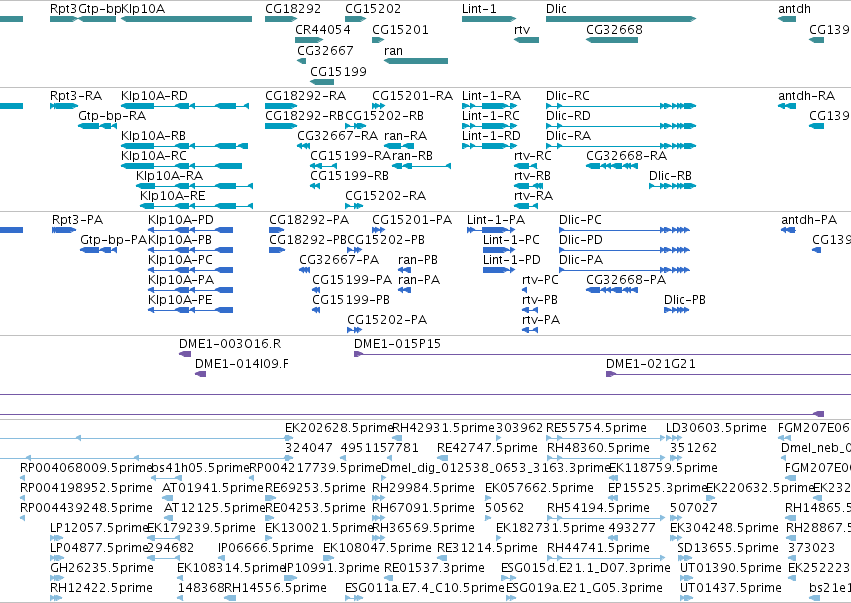Click the UT01437.5prime EST label
851x603 pixels.
(x=731, y=588)
